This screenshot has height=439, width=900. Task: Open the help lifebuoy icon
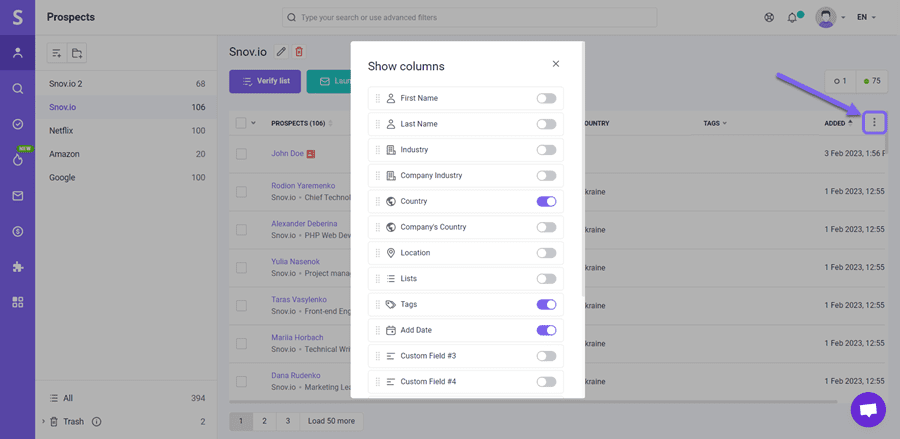tap(769, 17)
